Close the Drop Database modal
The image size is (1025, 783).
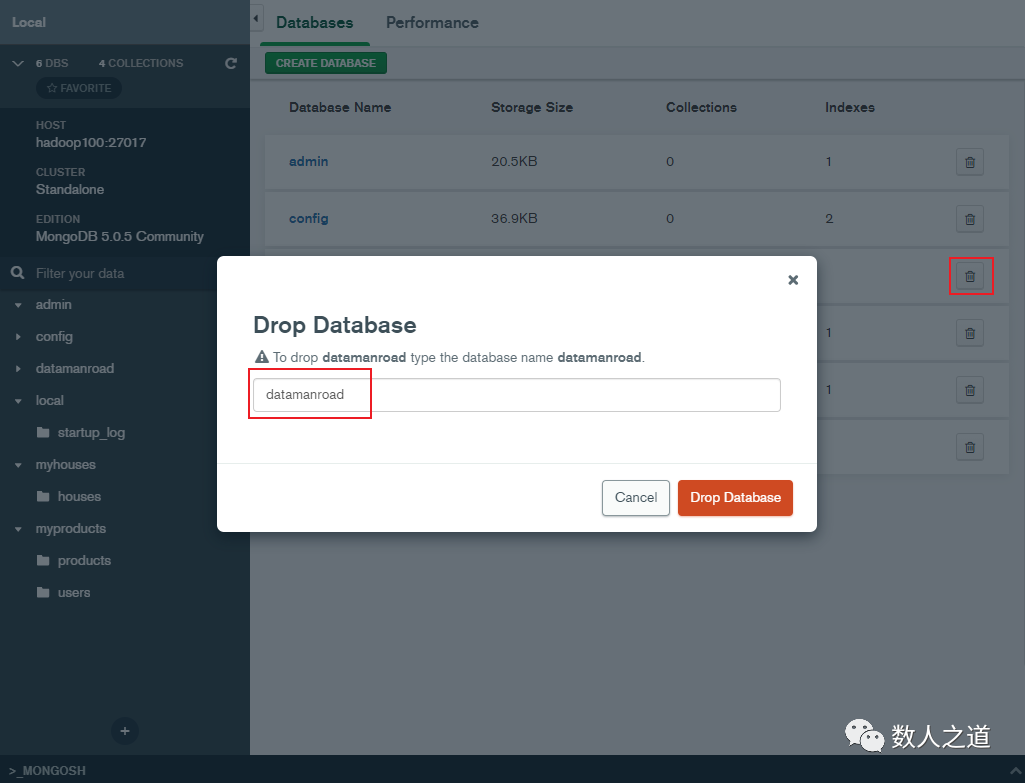[x=793, y=280]
